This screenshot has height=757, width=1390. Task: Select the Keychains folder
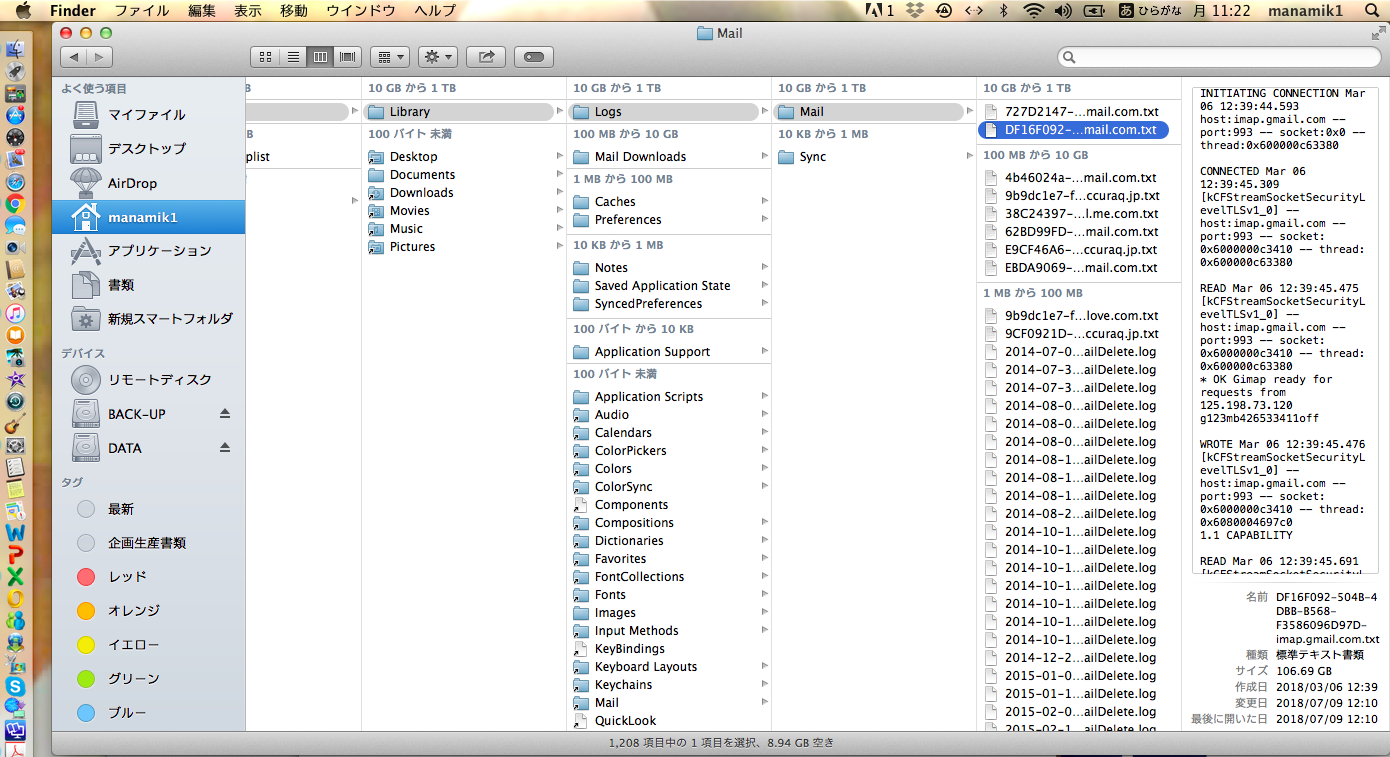(668, 685)
